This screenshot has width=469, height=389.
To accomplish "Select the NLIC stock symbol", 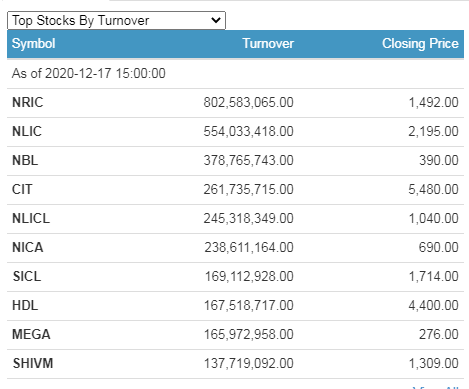I will coord(27,131).
